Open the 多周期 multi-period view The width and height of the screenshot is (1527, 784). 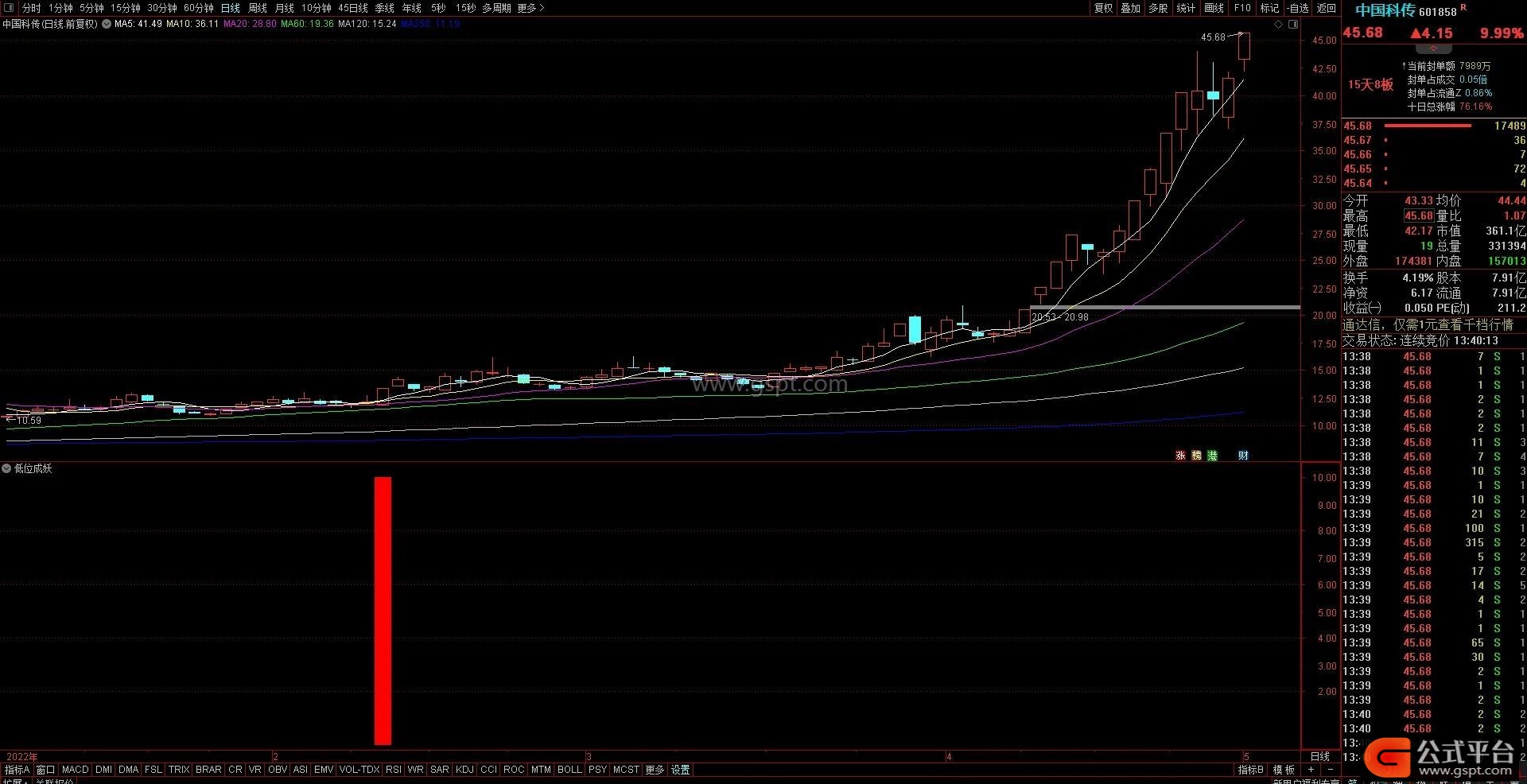496,8
